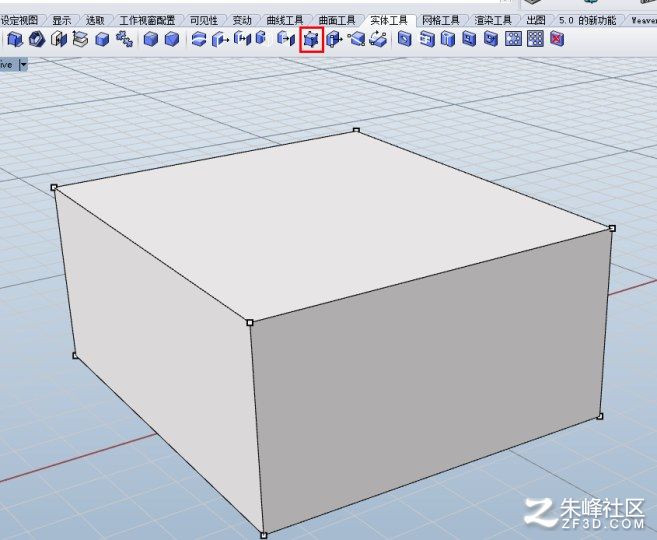The width and height of the screenshot is (657, 540).
Task: Click the rectangular array hole grid icon
Action: [x=535, y=39]
